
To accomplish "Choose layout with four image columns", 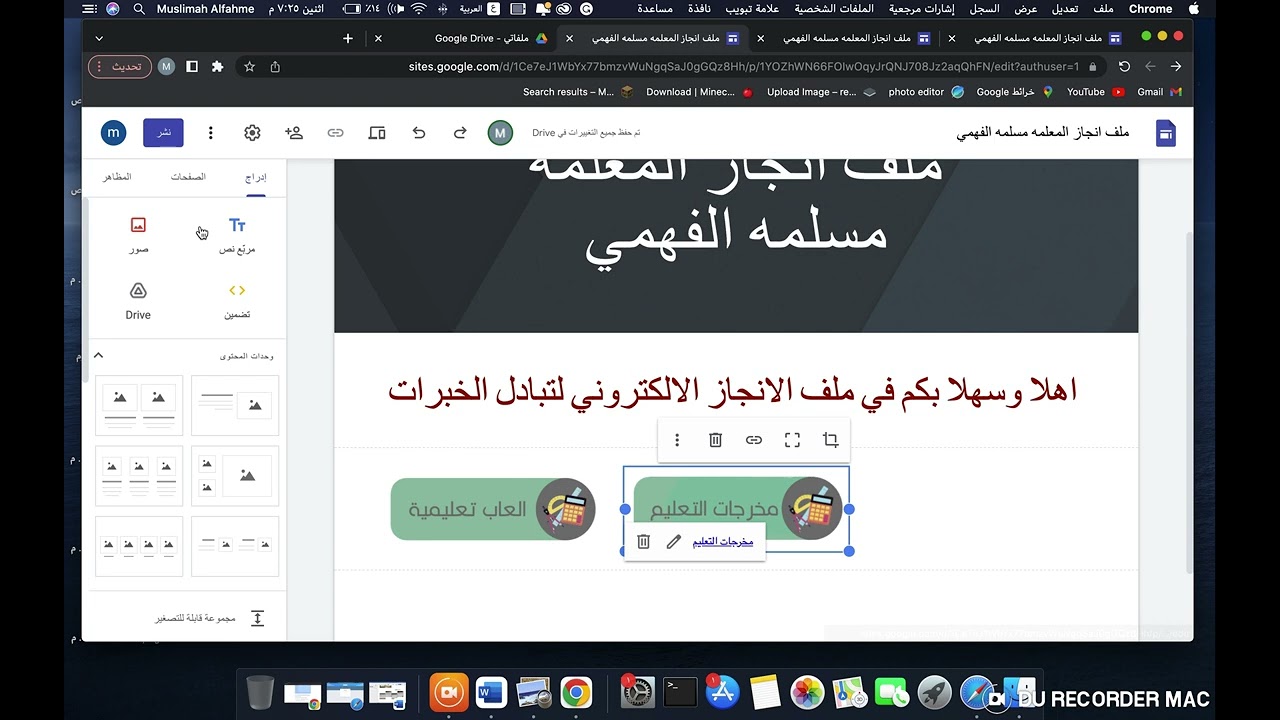I will click(139, 546).
